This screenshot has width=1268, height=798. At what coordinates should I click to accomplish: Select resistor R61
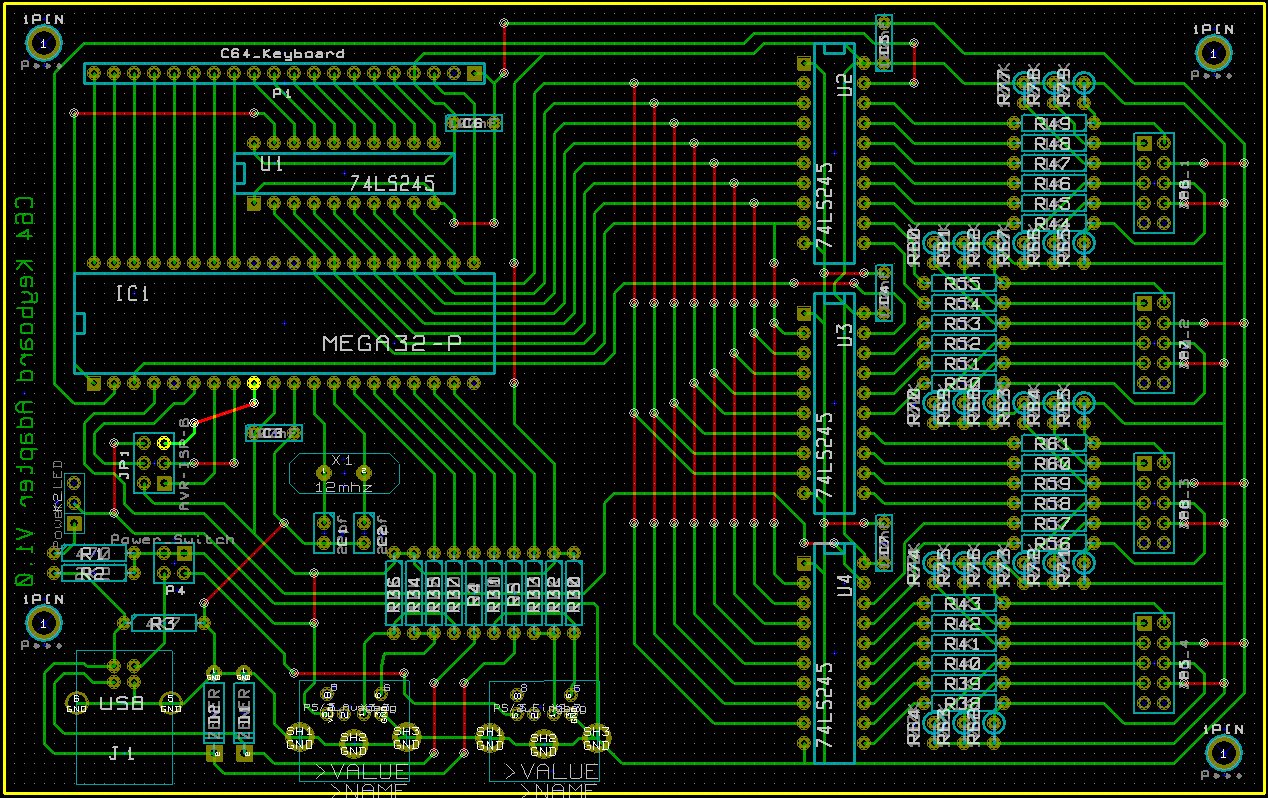pyautogui.click(x=1053, y=444)
